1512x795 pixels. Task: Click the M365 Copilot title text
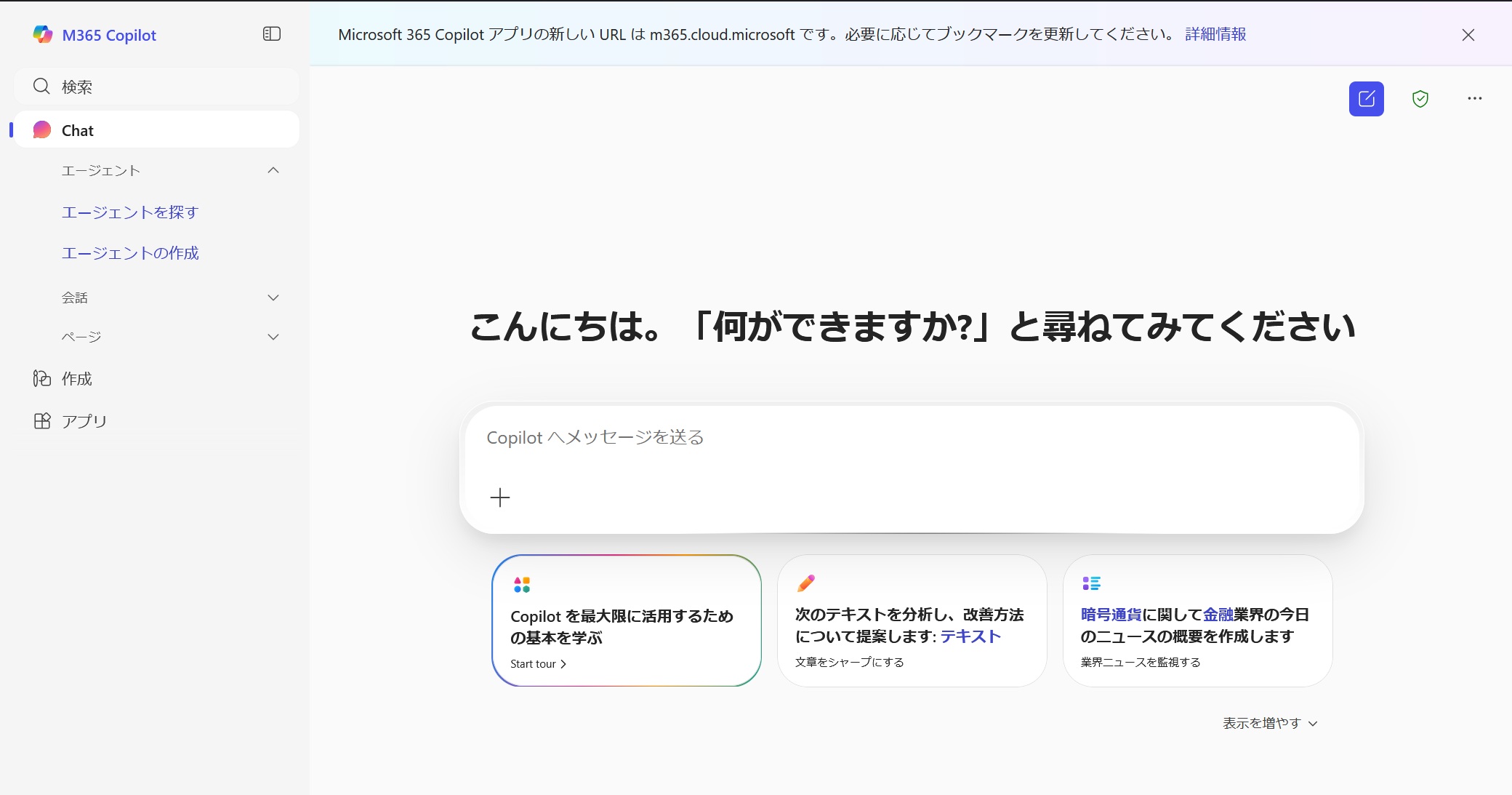(x=109, y=35)
